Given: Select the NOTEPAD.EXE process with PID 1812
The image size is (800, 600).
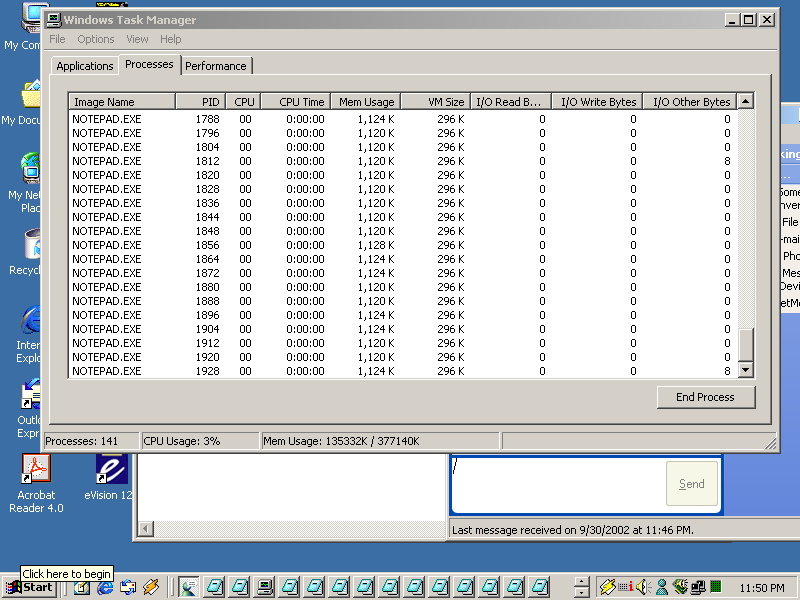Looking at the screenshot, I should (x=107, y=161).
